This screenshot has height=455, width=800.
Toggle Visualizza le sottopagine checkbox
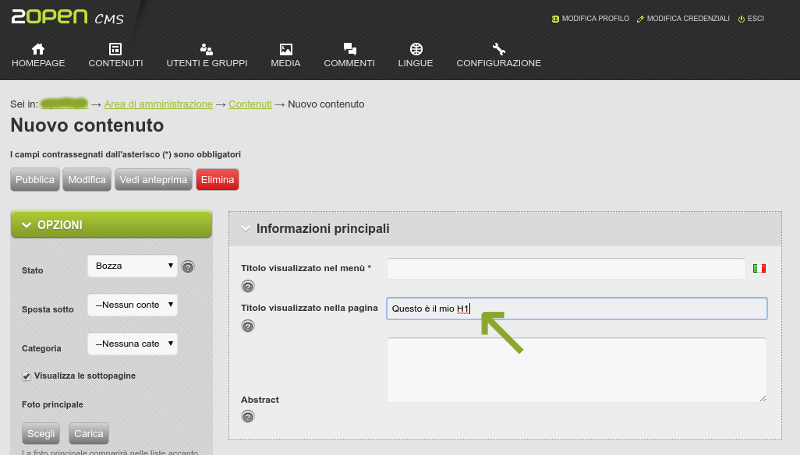pos(26,376)
